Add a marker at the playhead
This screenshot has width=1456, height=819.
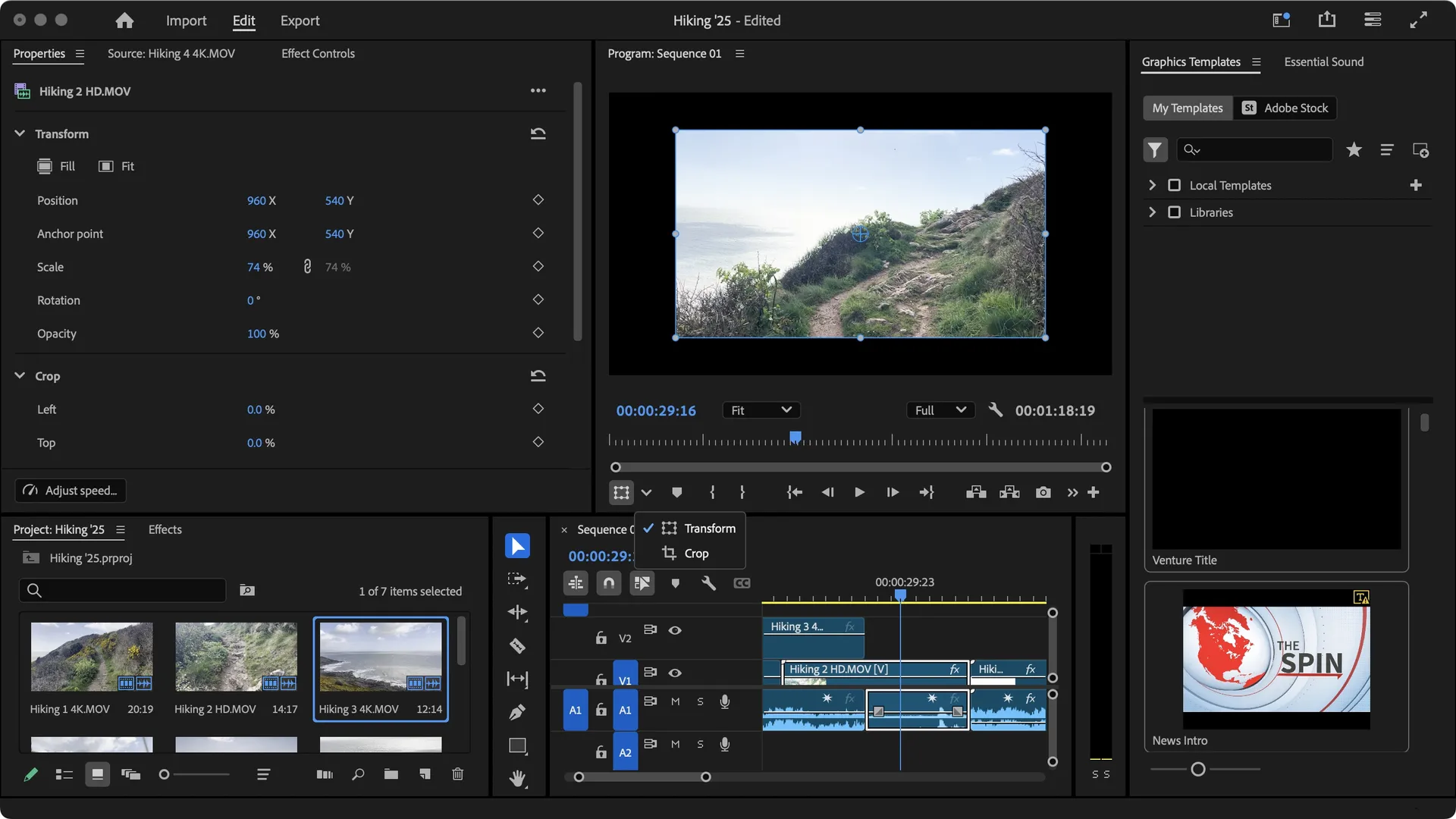click(676, 583)
